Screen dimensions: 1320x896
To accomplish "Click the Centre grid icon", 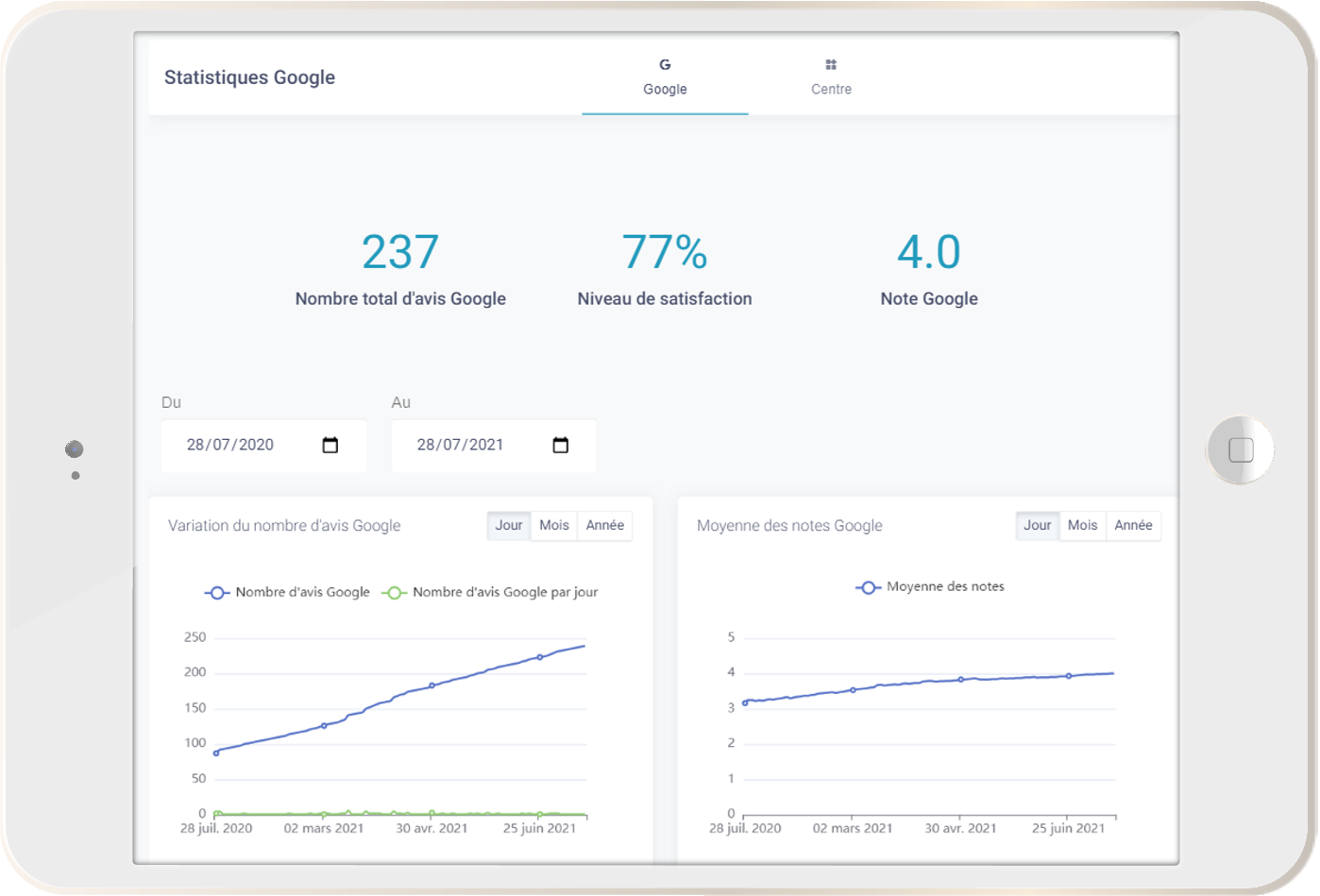I will click(x=831, y=64).
